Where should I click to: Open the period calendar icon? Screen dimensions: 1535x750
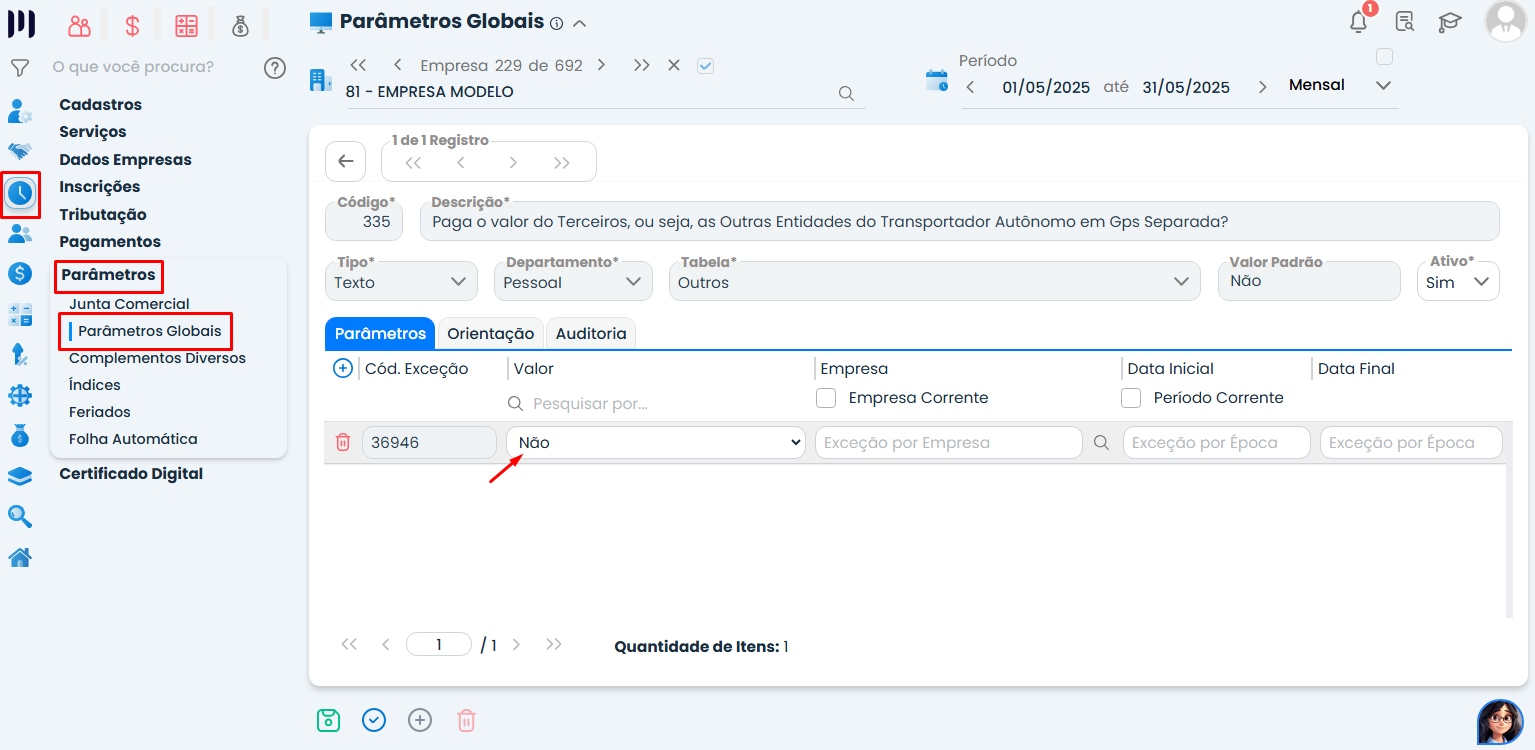coord(936,81)
